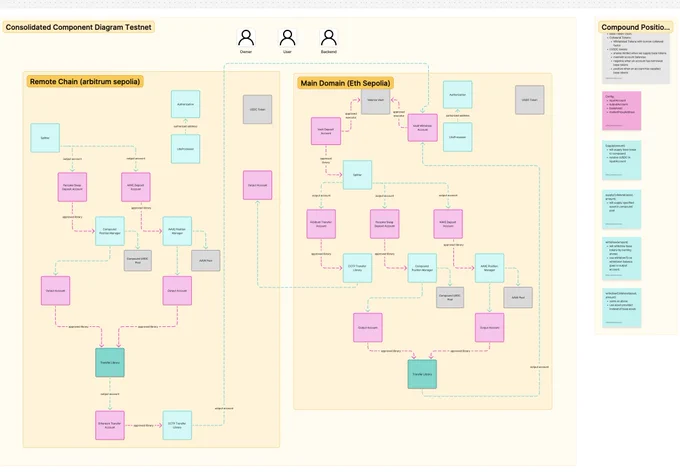Select the Vault Withdraw Account node
This screenshot has height=472, width=680.
[422, 128]
